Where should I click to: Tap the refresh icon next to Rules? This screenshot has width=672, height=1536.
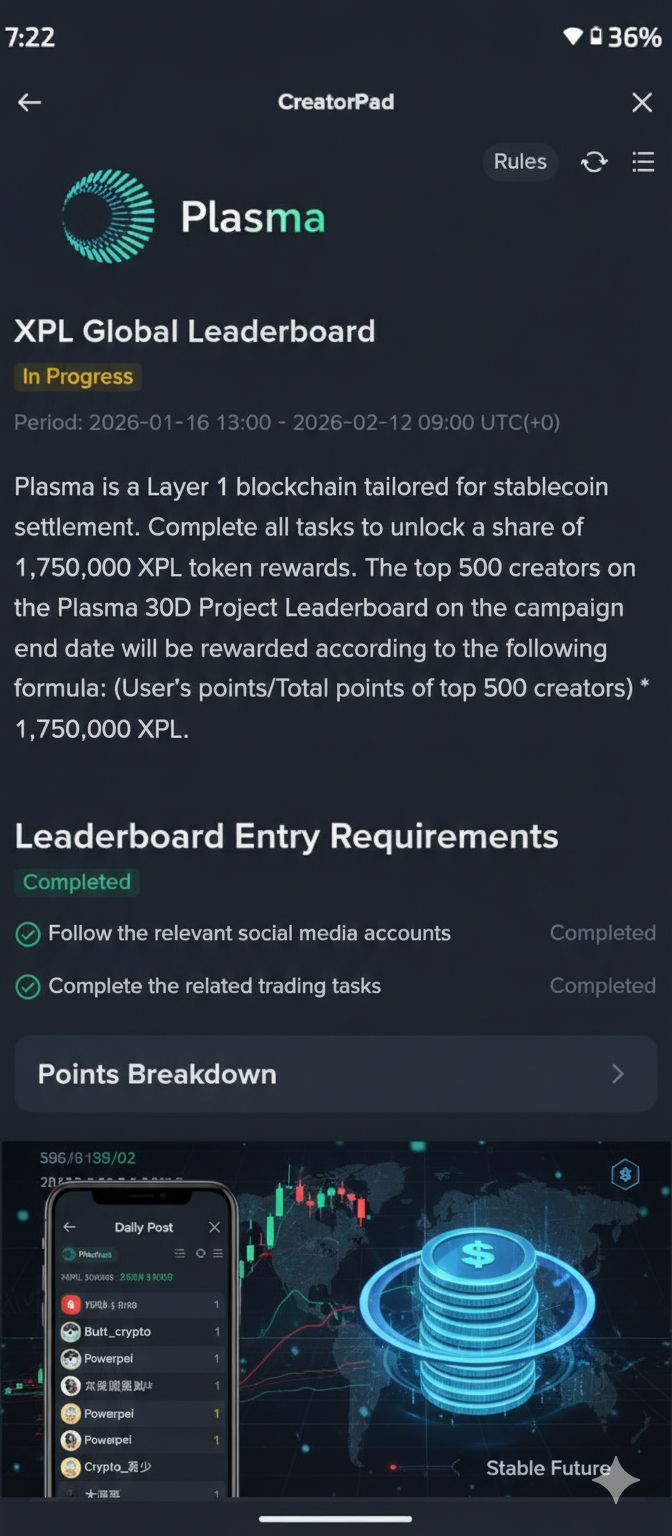click(594, 162)
